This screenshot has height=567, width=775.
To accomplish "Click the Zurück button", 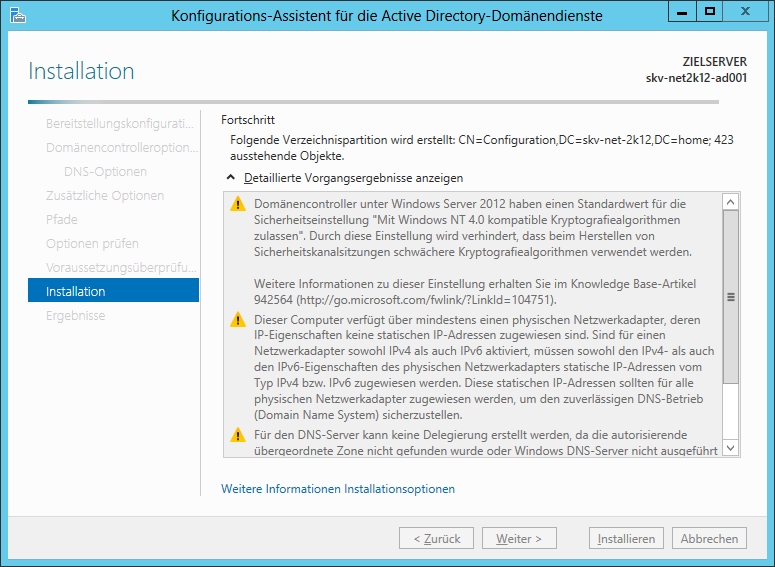I will (x=436, y=538).
